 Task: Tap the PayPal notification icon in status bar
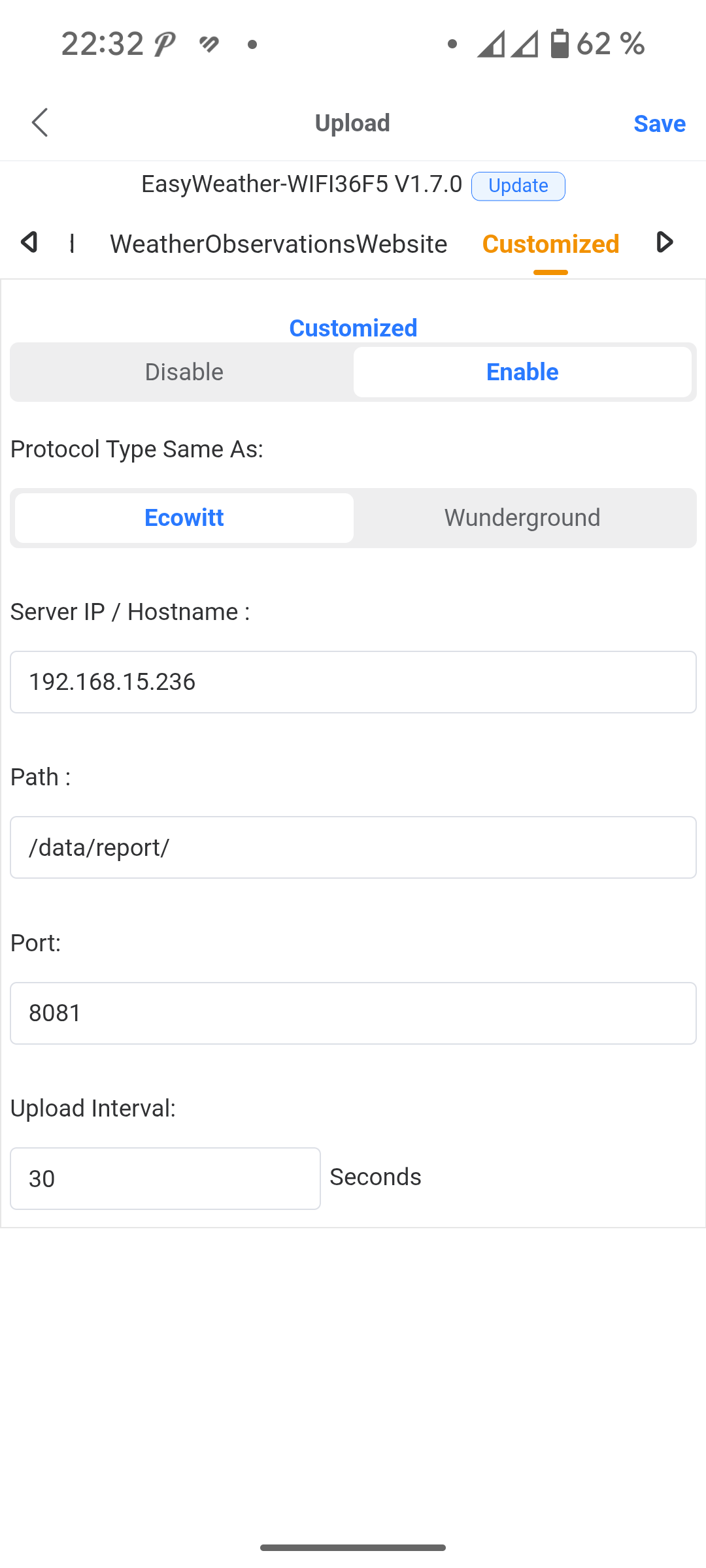point(164,44)
